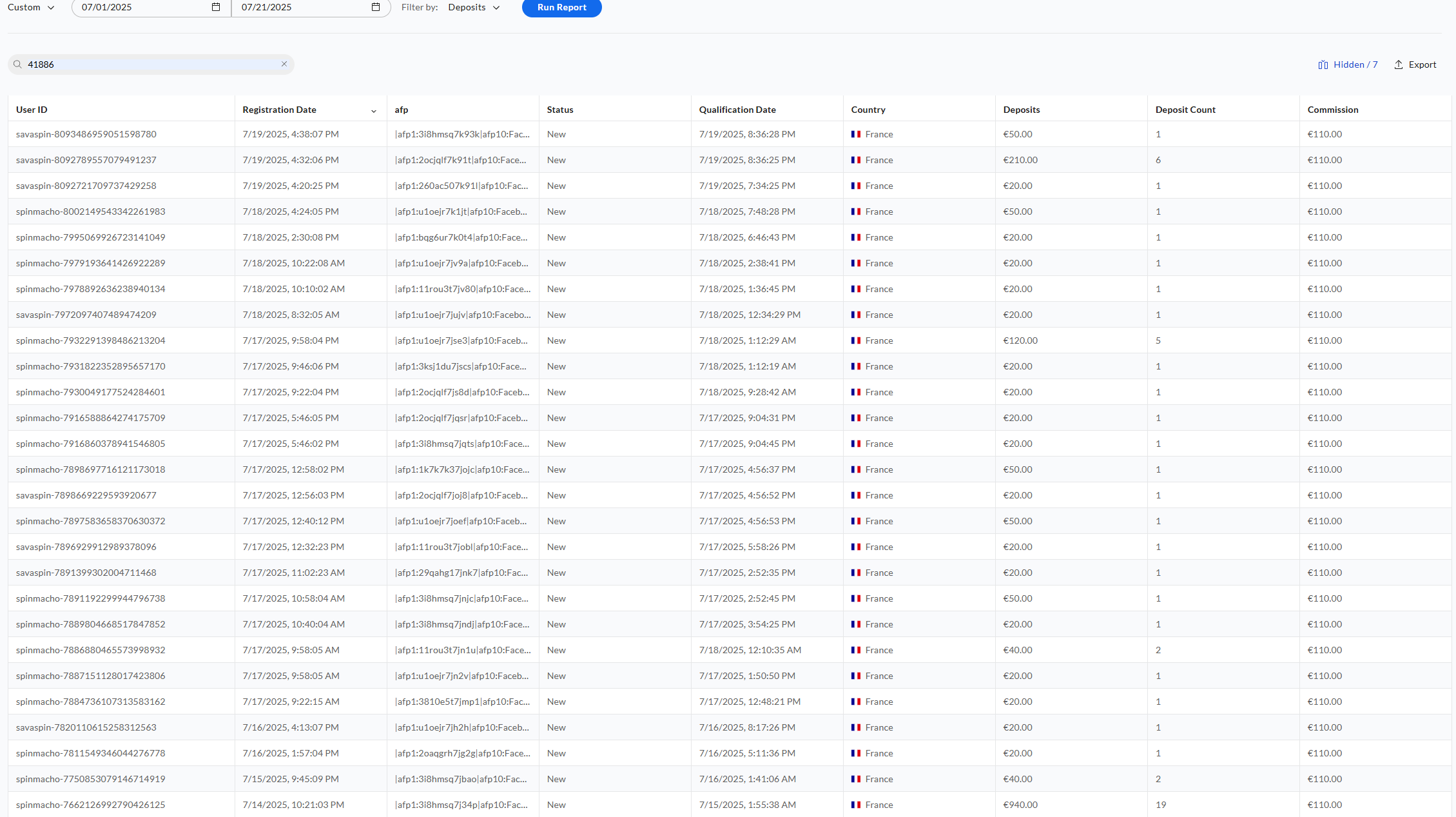Sort by the User ID column header
This screenshot has width=1456, height=817.
pos(32,110)
